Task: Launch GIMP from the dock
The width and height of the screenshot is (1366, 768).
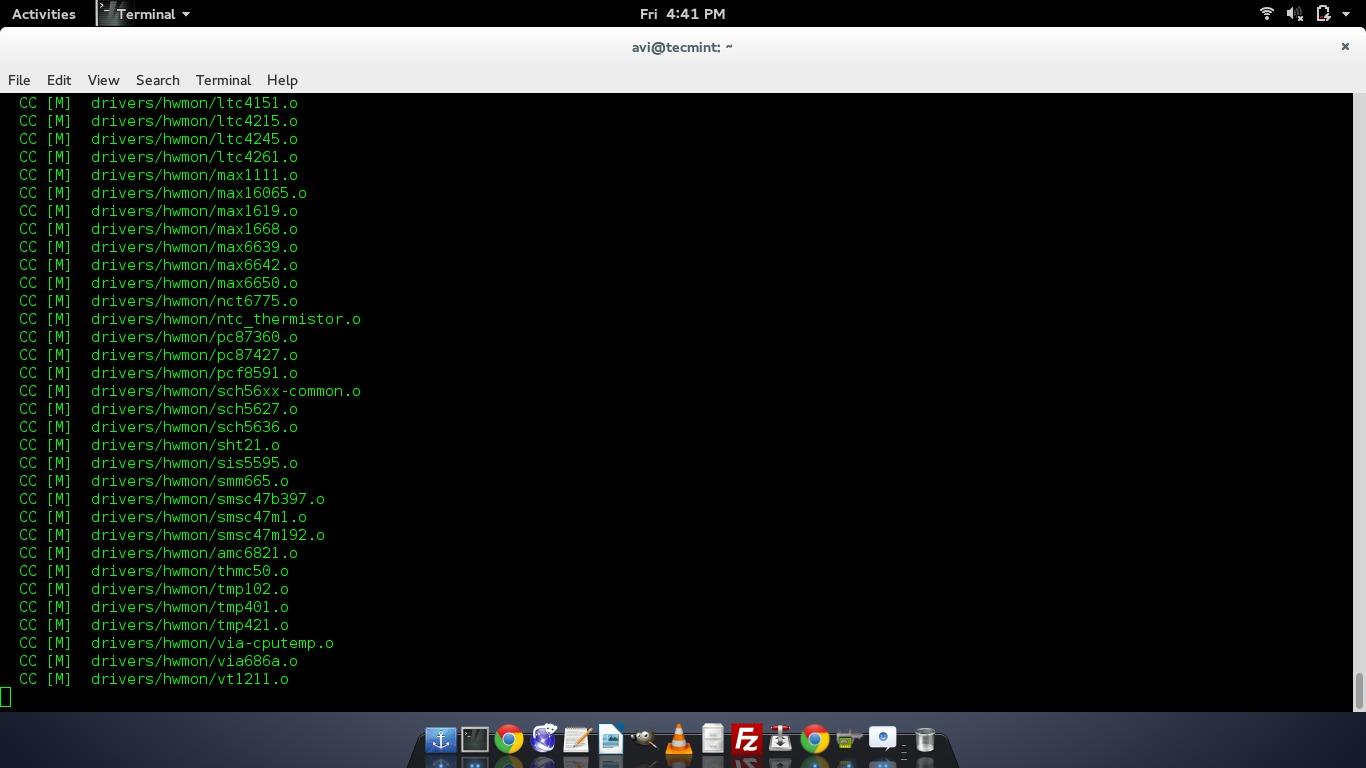Action: coord(644,740)
